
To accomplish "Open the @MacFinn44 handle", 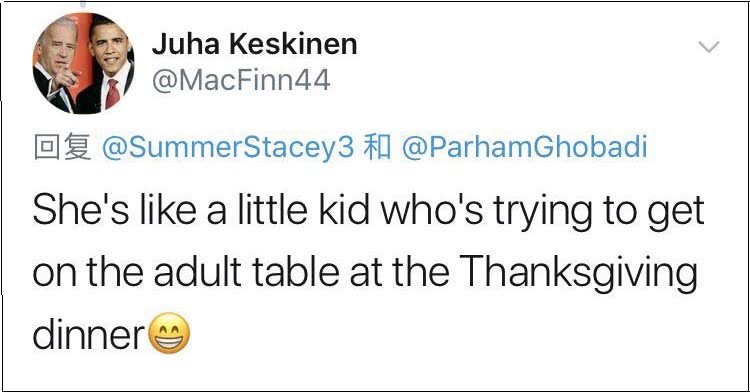I will pyautogui.click(x=241, y=80).
